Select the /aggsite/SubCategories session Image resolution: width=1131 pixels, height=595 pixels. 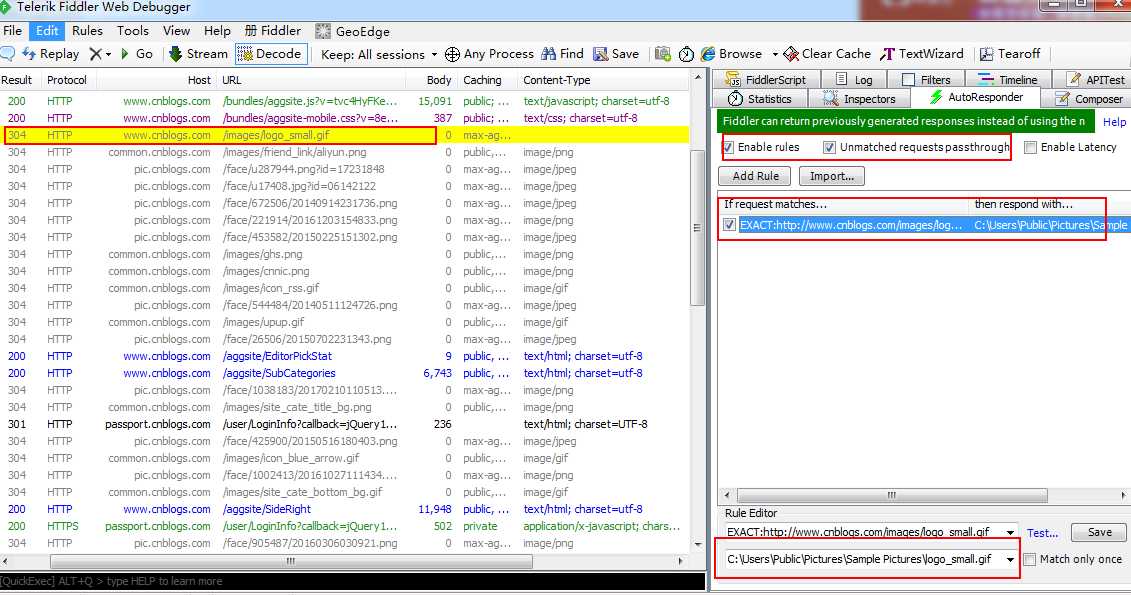(345, 374)
